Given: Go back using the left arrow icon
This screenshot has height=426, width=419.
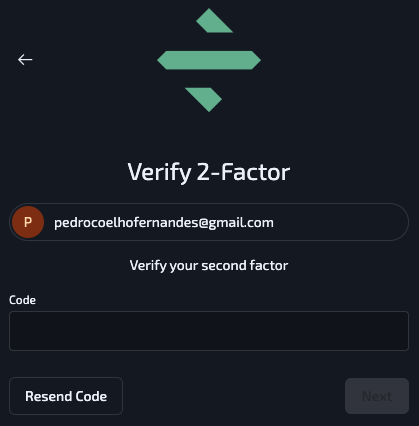Looking at the screenshot, I should click(25, 60).
